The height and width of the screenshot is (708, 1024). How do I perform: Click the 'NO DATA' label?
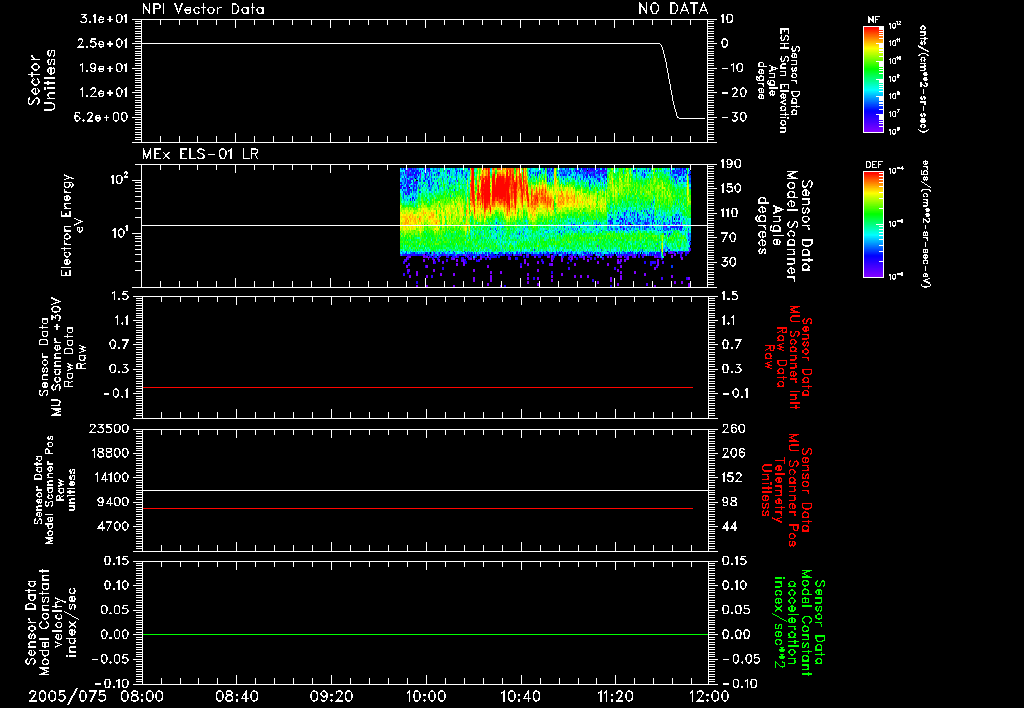(x=673, y=9)
